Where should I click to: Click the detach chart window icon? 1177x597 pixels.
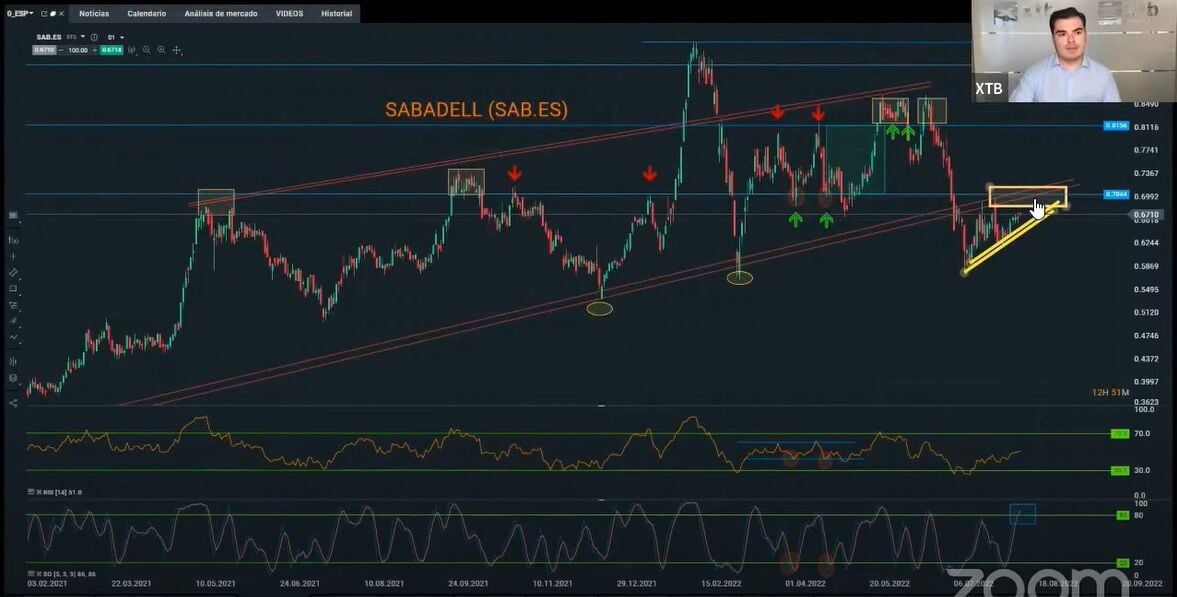[x=44, y=14]
